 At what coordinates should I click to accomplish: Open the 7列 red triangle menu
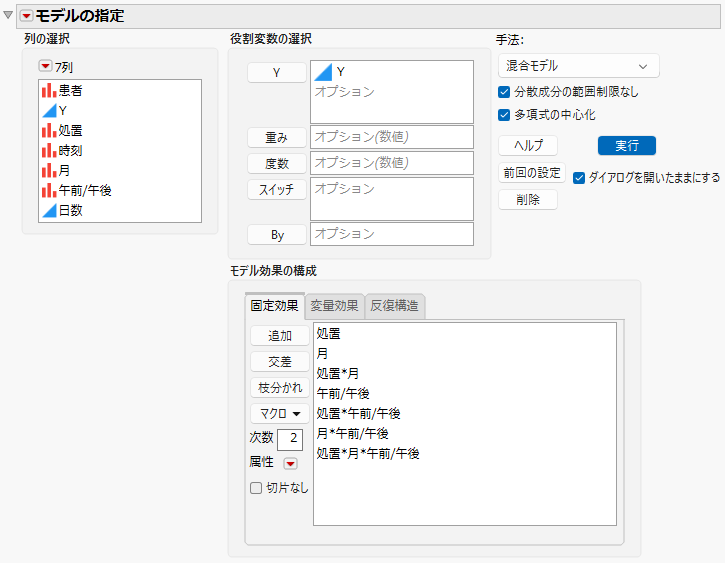pos(45,67)
